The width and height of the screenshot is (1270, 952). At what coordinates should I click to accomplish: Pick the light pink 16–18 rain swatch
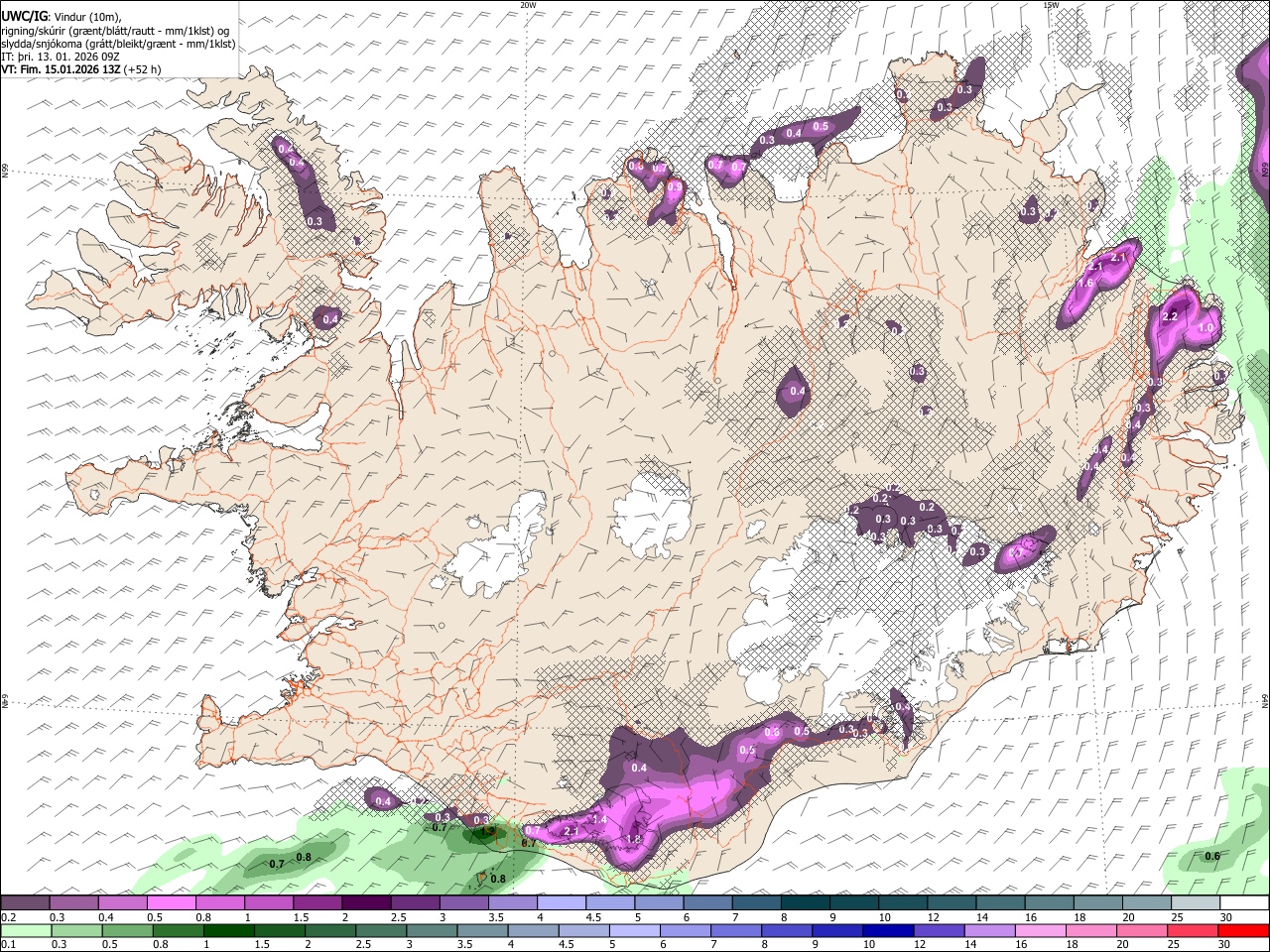pyautogui.click(x=1042, y=930)
